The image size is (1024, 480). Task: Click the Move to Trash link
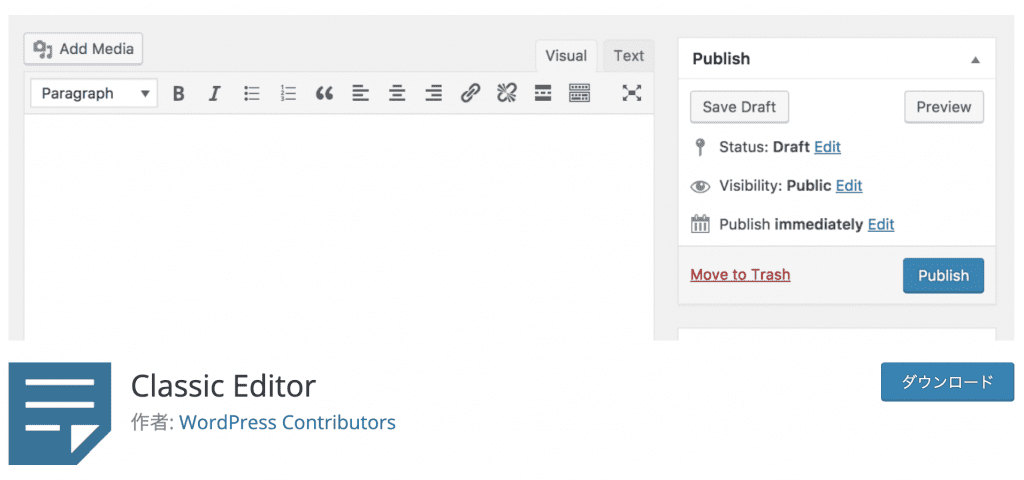740,275
